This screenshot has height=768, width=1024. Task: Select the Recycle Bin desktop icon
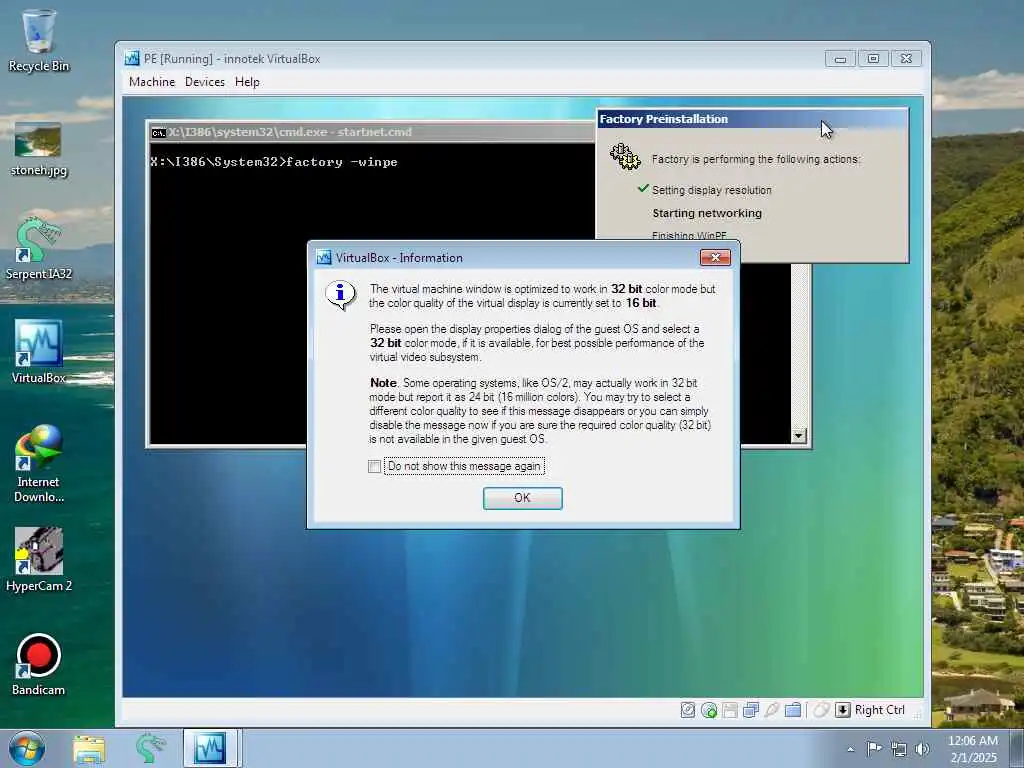(x=39, y=40)
